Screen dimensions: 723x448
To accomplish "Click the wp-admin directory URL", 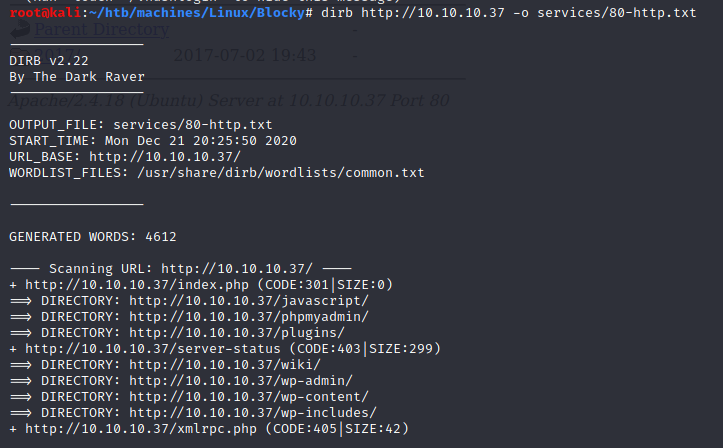I will (x=240, y=381).
